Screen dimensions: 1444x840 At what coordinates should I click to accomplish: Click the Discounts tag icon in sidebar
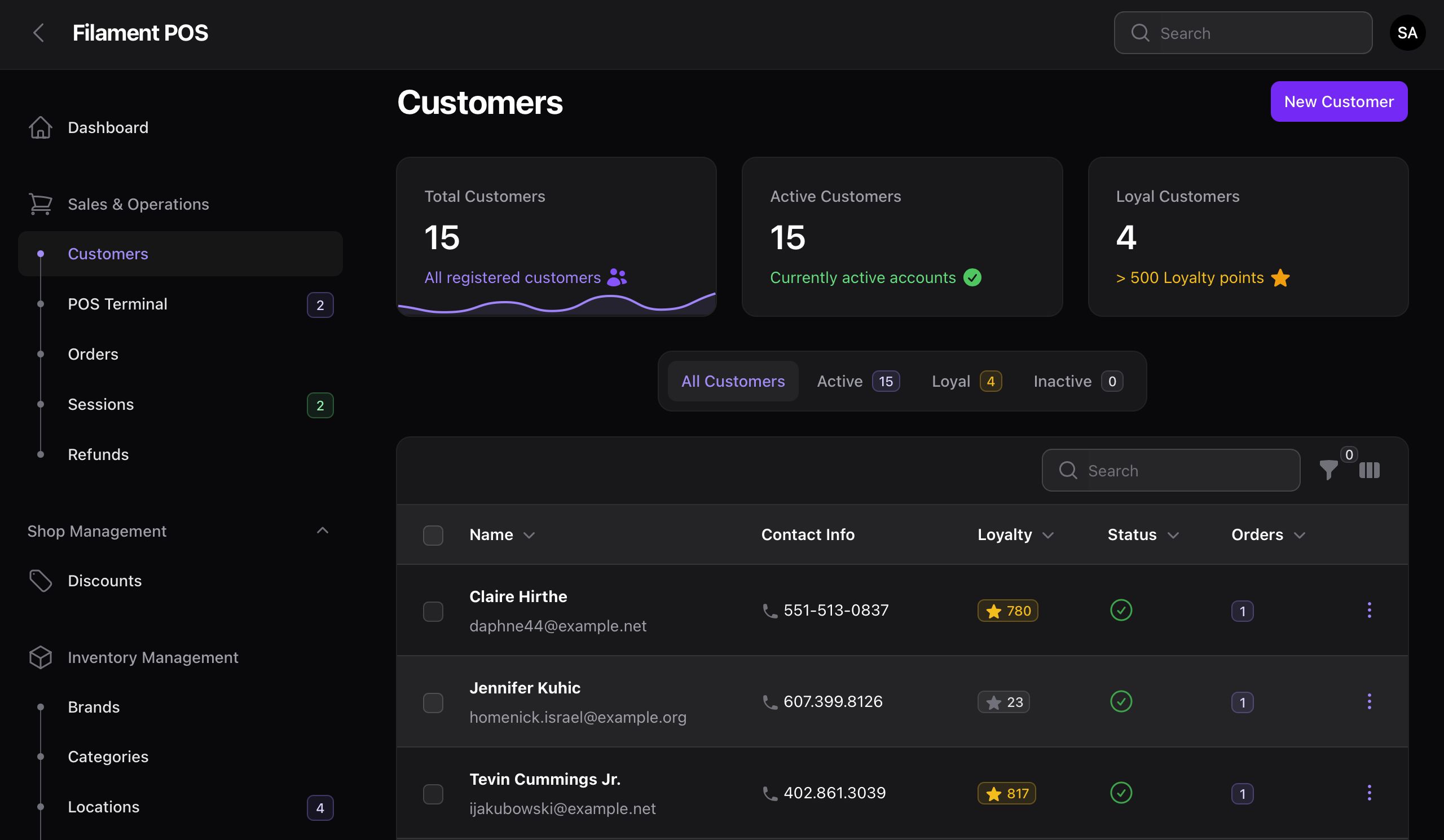pyautogui.click(x=40, y=581)
